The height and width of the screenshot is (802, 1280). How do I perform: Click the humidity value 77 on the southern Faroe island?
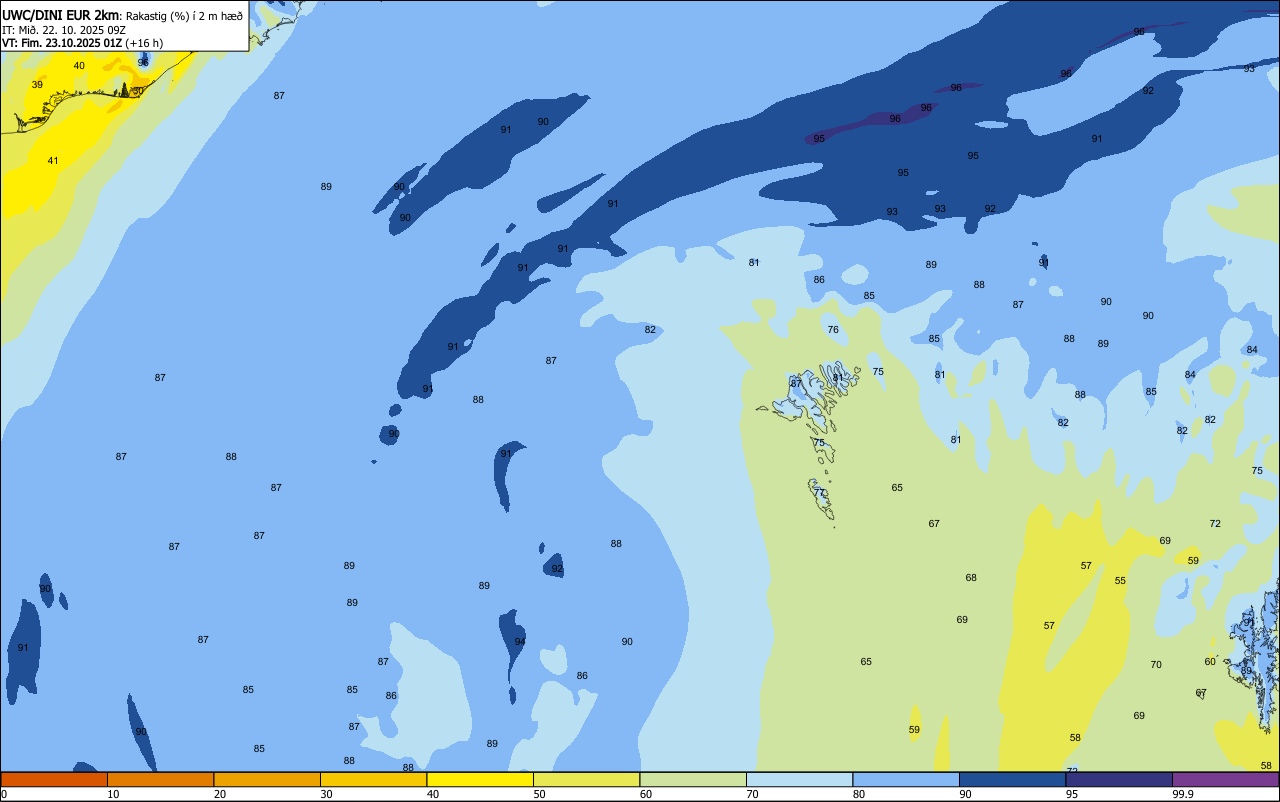click(819, 492)
